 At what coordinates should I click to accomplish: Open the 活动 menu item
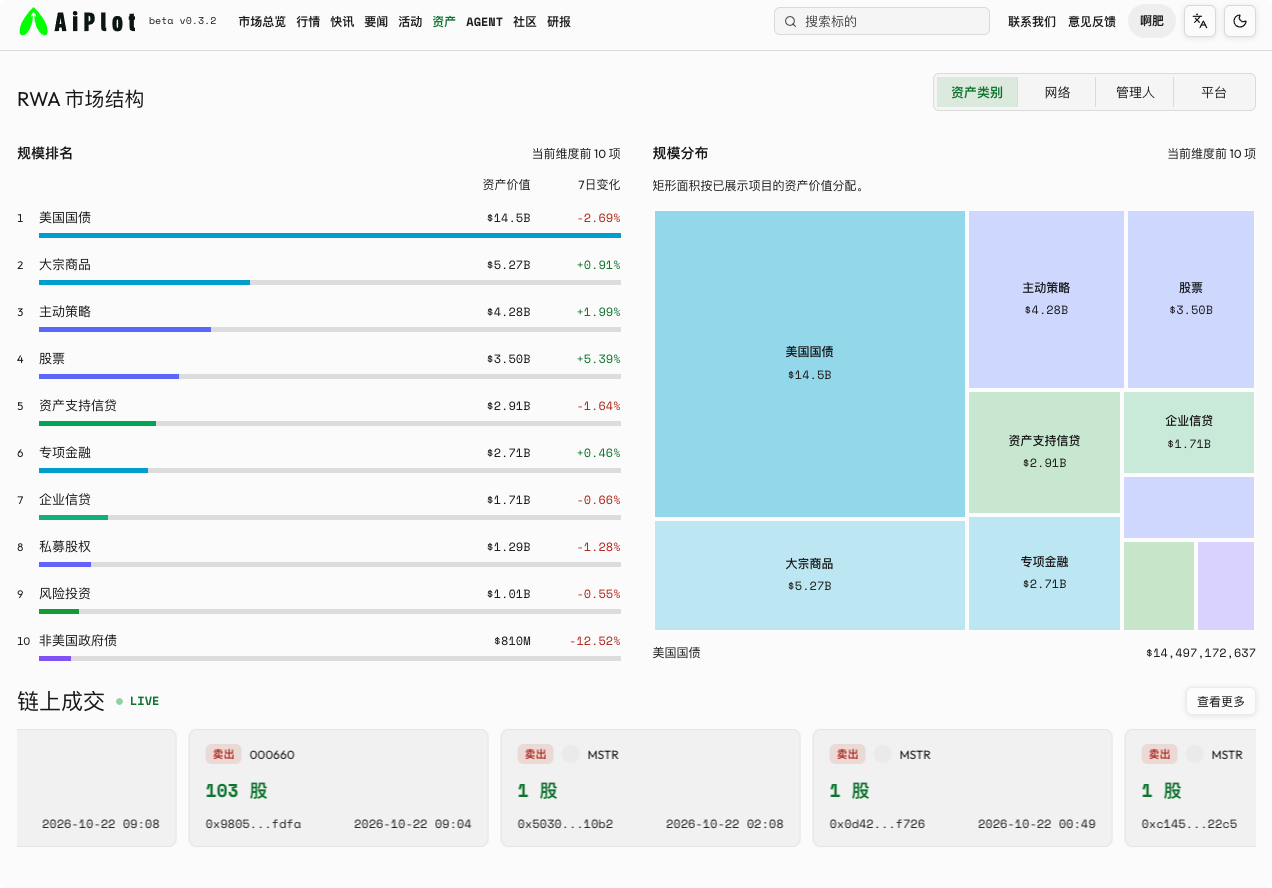click(x=410, y=21)
